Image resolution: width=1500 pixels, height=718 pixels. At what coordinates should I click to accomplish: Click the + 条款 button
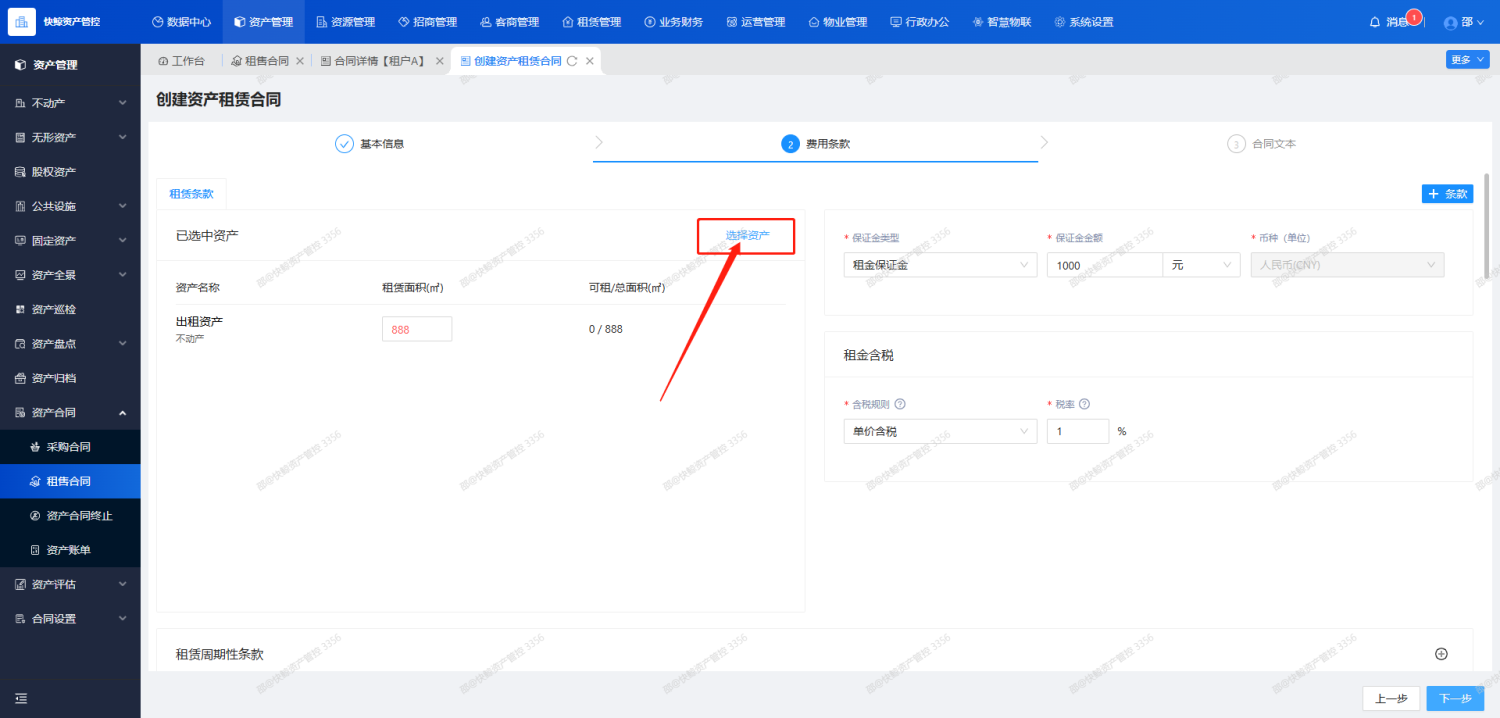coord(1447,194)
